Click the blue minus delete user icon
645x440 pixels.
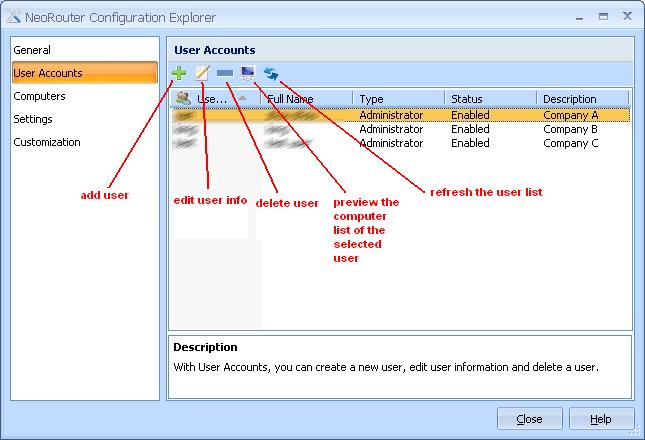tap(225, 73)
